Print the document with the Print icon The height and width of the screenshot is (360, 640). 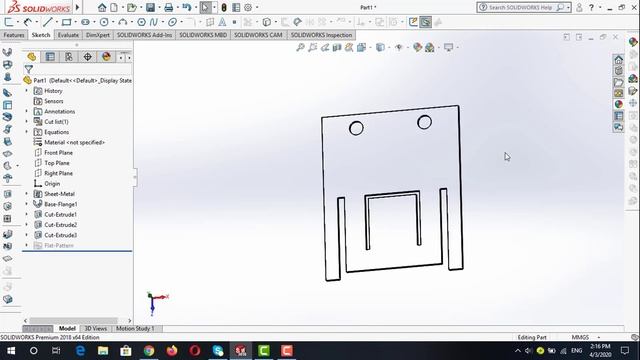point(168,7)
